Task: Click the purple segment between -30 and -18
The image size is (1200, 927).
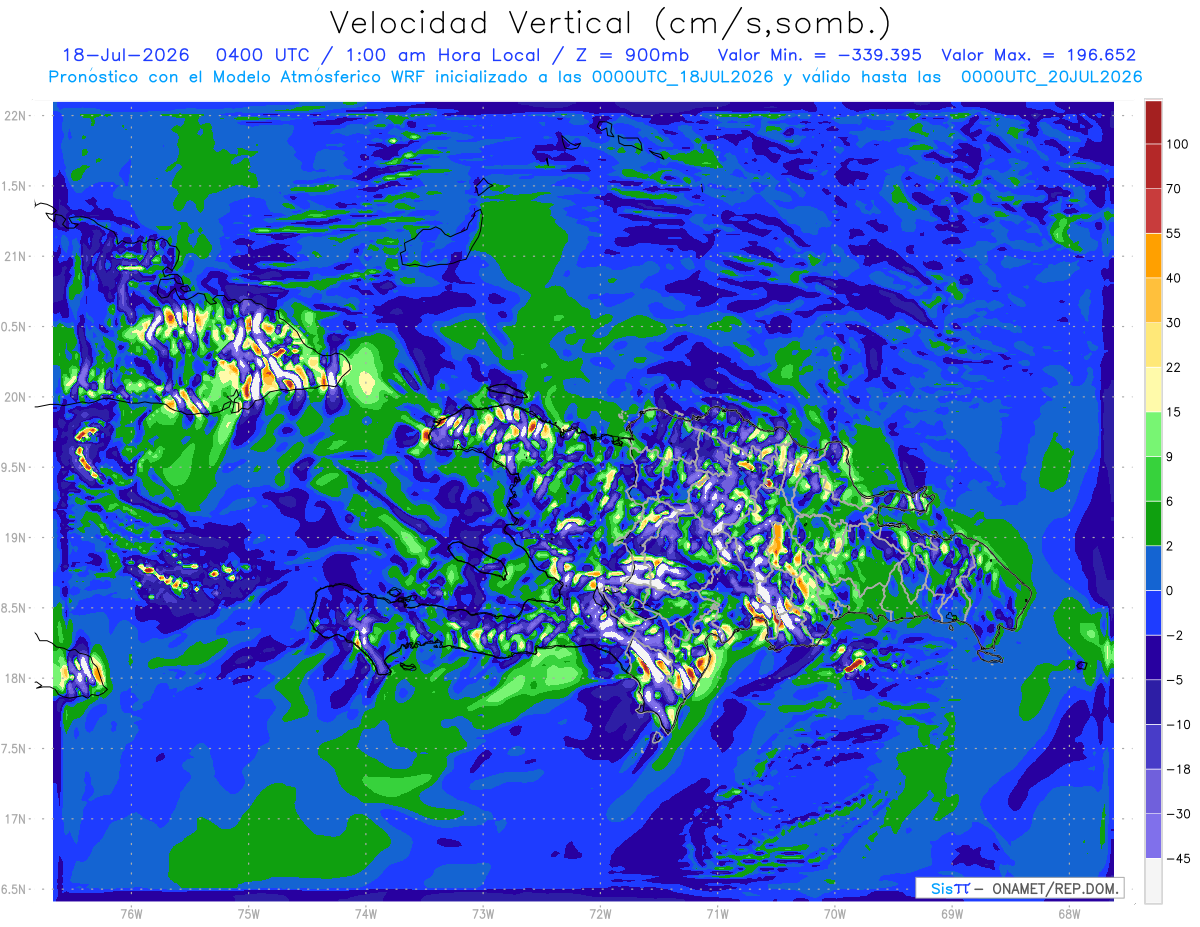Action: (1153, 791)
